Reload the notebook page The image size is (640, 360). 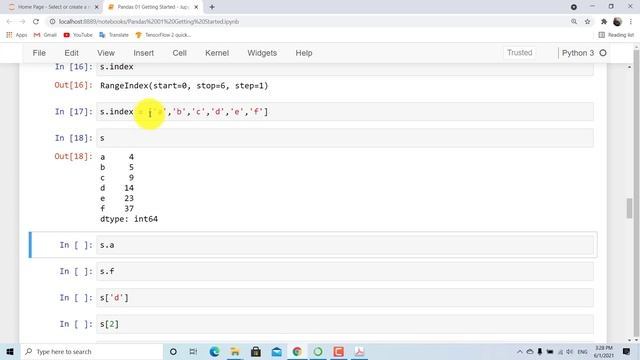tap(36, 22)
